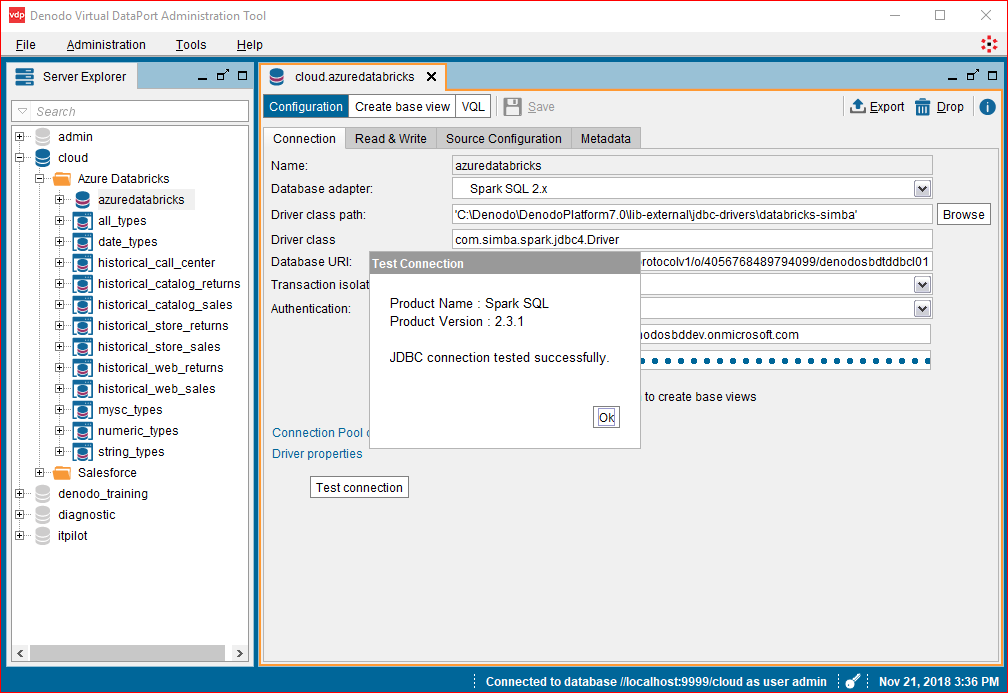Image resolution: width=1008 pixels, height=693 pixels.
Task: Select the Configuration button
Action: point(305,107)
